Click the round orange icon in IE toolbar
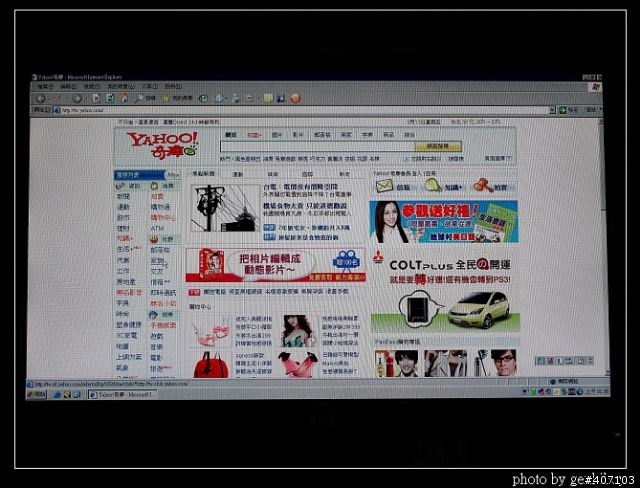 point(296,98)
